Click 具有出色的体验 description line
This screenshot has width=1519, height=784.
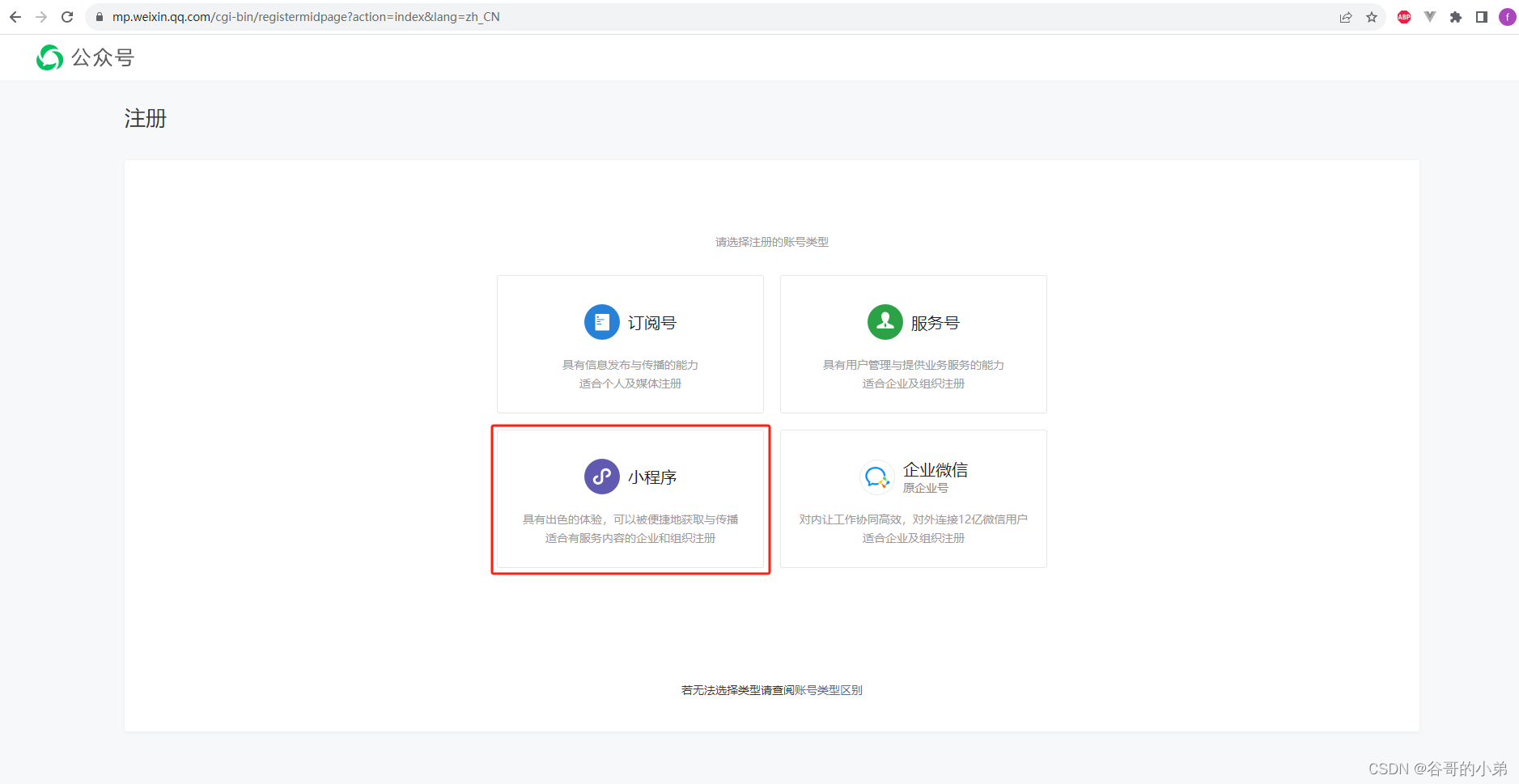click(630, 519)
